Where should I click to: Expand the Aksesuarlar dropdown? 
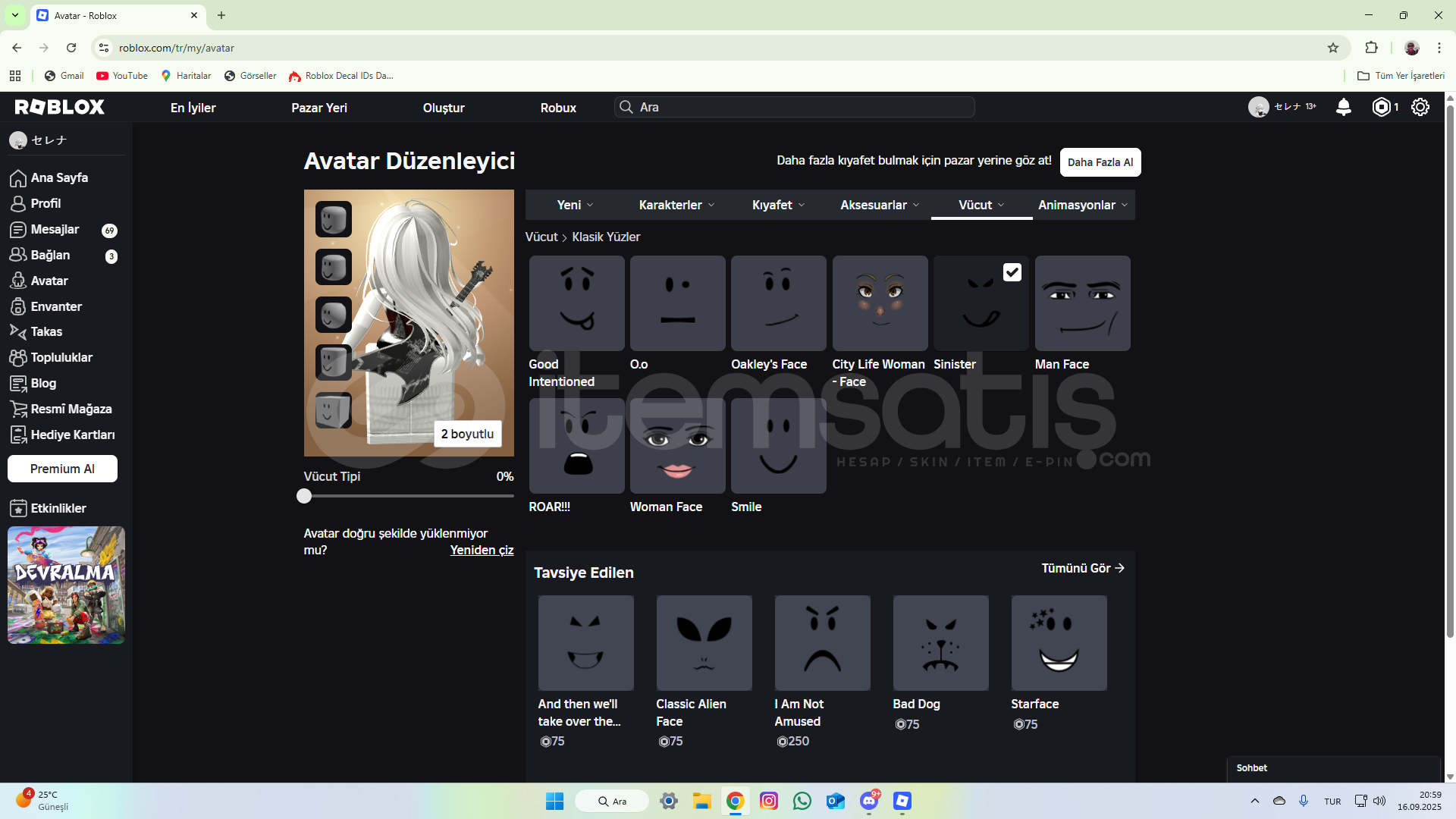point(880,205)
